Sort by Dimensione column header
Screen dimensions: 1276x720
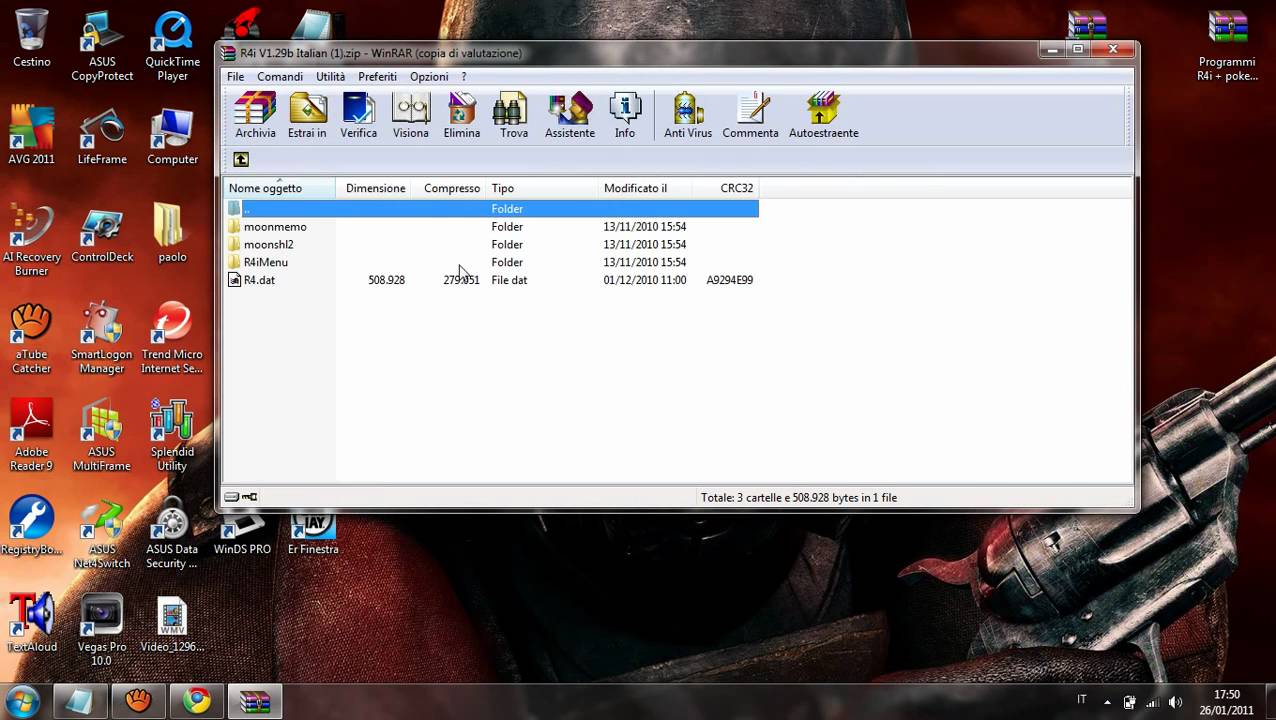(x=375, y=188)
